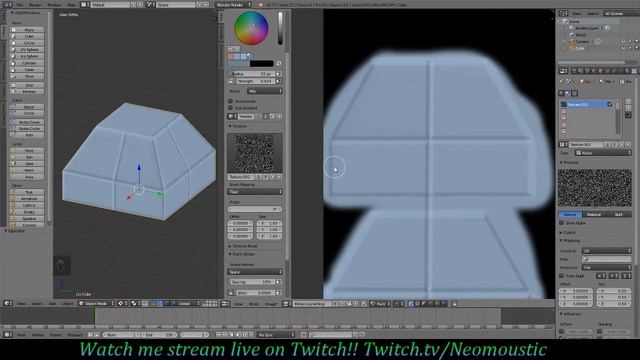The height and width of the screenshot is (360, 640).
Task: Toggle the From Dupli checkbox
Action: point(562,276)
